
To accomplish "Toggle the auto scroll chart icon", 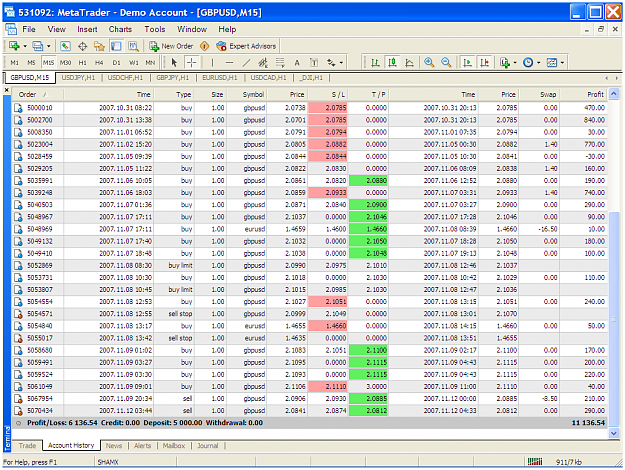I will [x=467, y=63].
